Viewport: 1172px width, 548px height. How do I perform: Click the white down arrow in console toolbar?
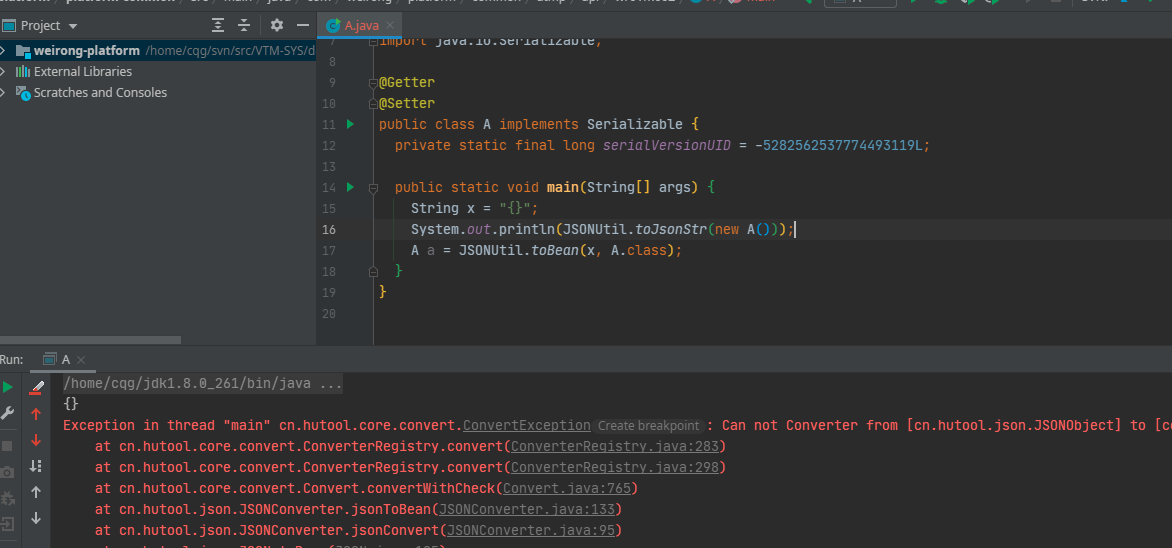[36, 518]
